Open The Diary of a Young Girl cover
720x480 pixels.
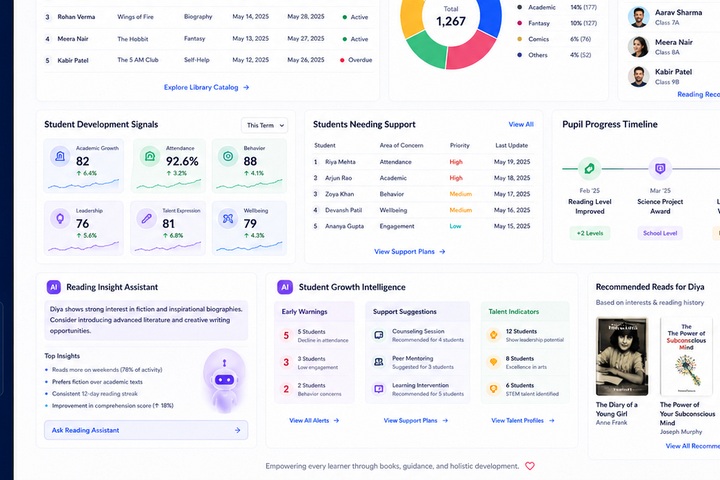point(622,356)
